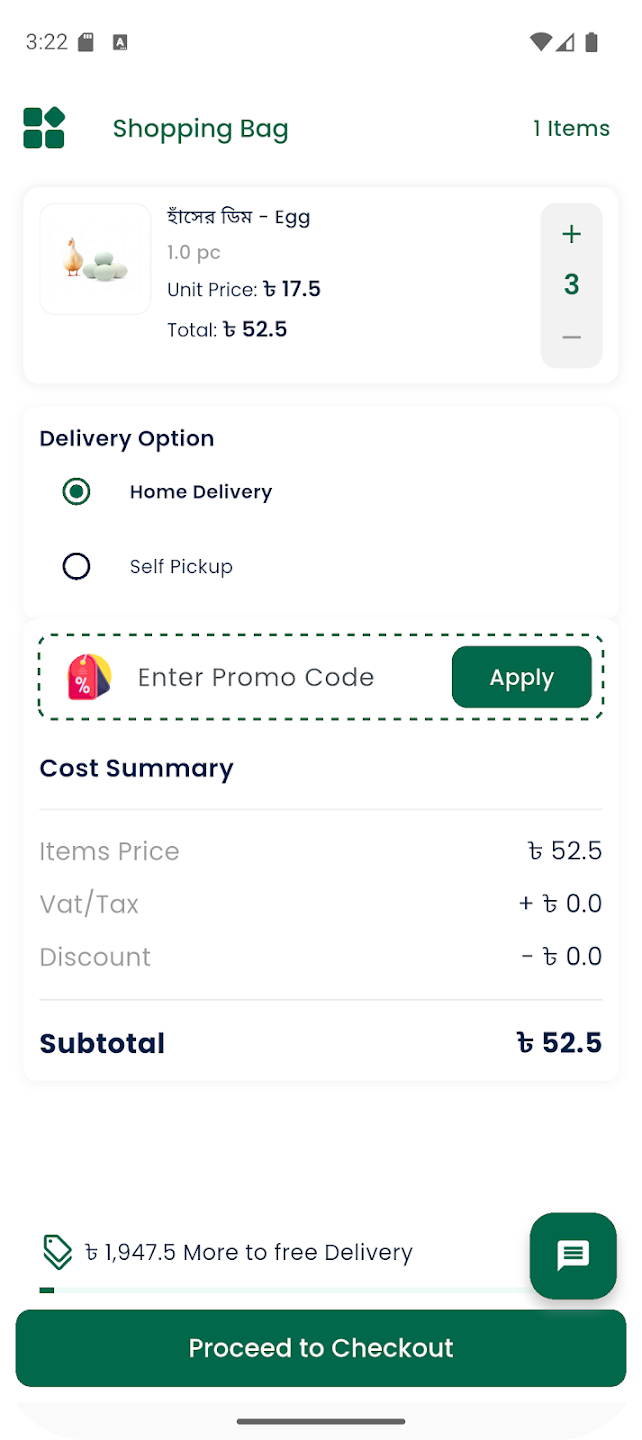Tap the promo discount tag icon

[x=88, y=677]
